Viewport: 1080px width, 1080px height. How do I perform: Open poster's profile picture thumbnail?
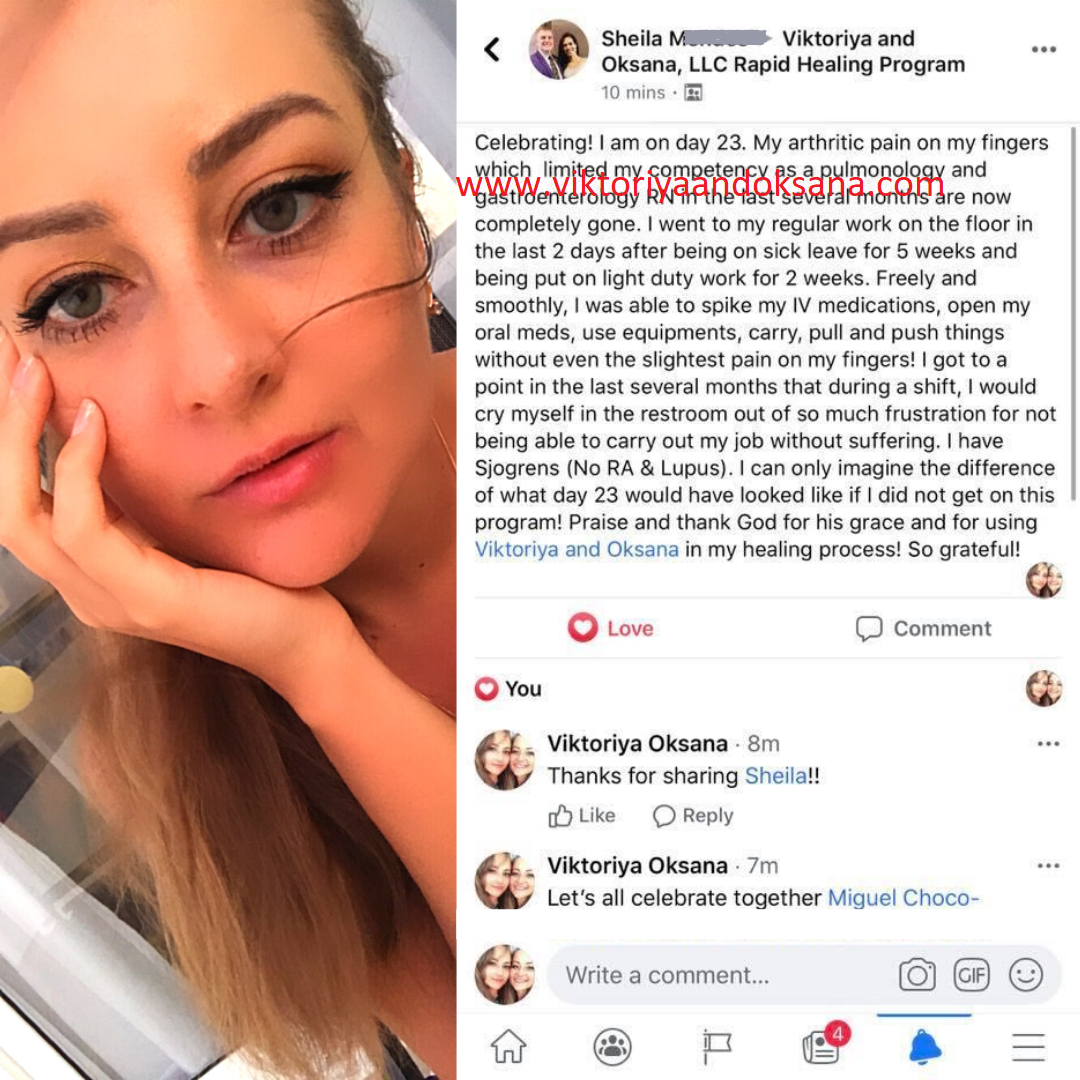coord(559,50)
